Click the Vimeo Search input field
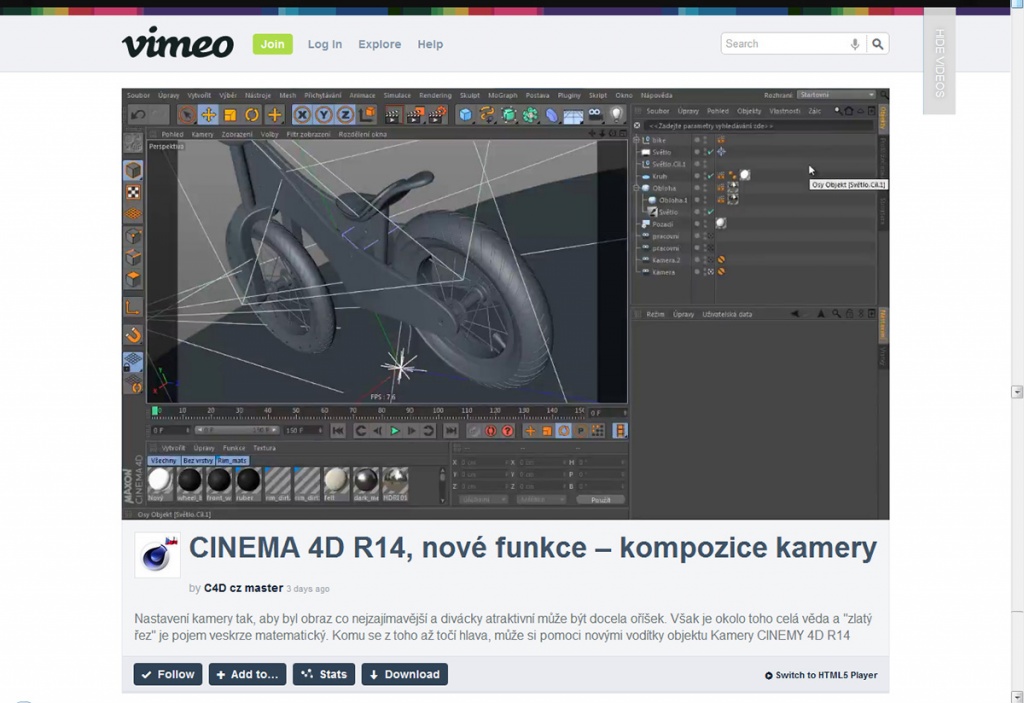Screen dimensions: 1024x703 point(782,44)
